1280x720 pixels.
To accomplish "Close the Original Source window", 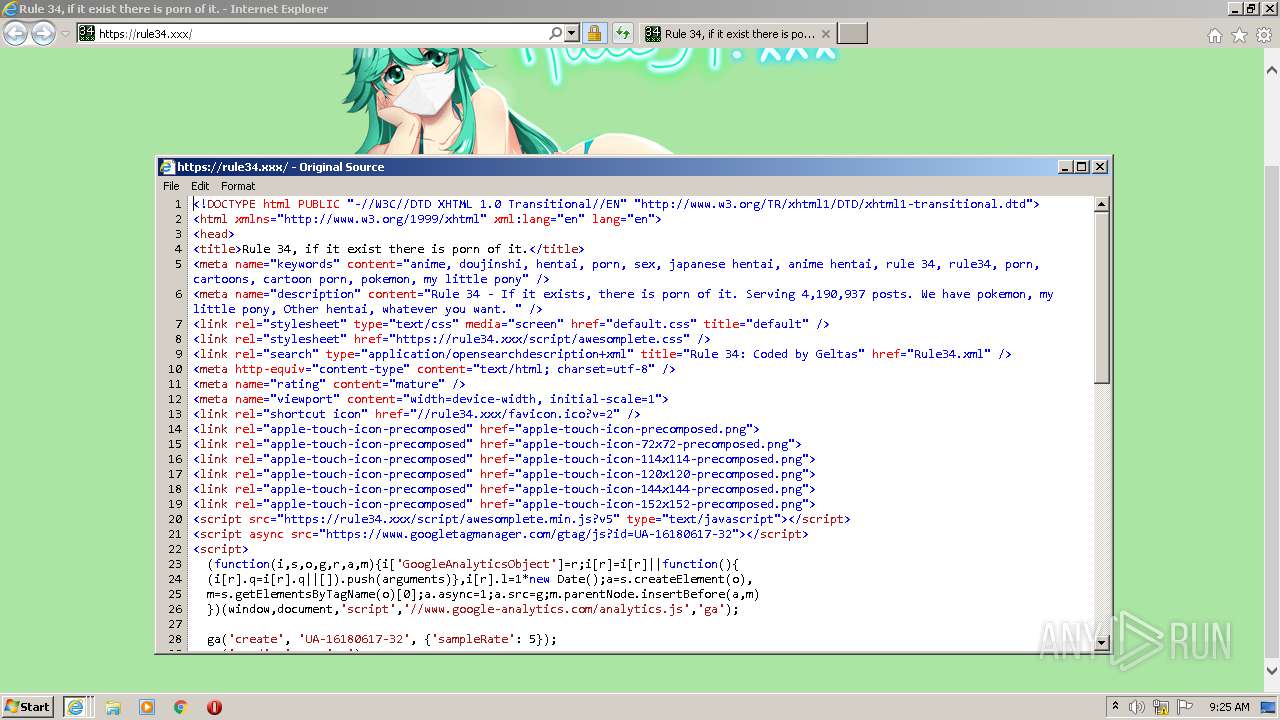I will click(x=1100, y=167).
